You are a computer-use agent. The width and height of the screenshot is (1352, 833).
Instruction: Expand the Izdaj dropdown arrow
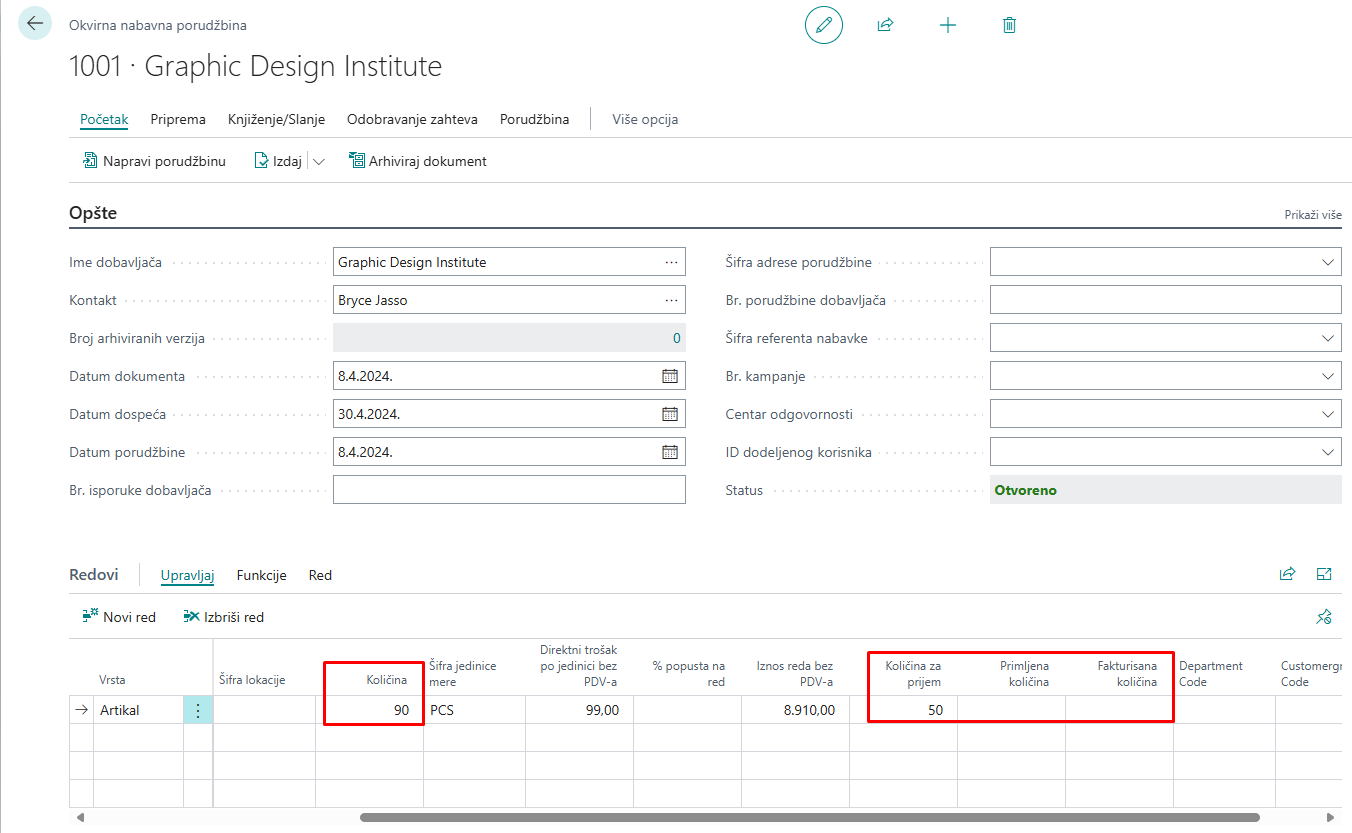(x=319, y=161)
